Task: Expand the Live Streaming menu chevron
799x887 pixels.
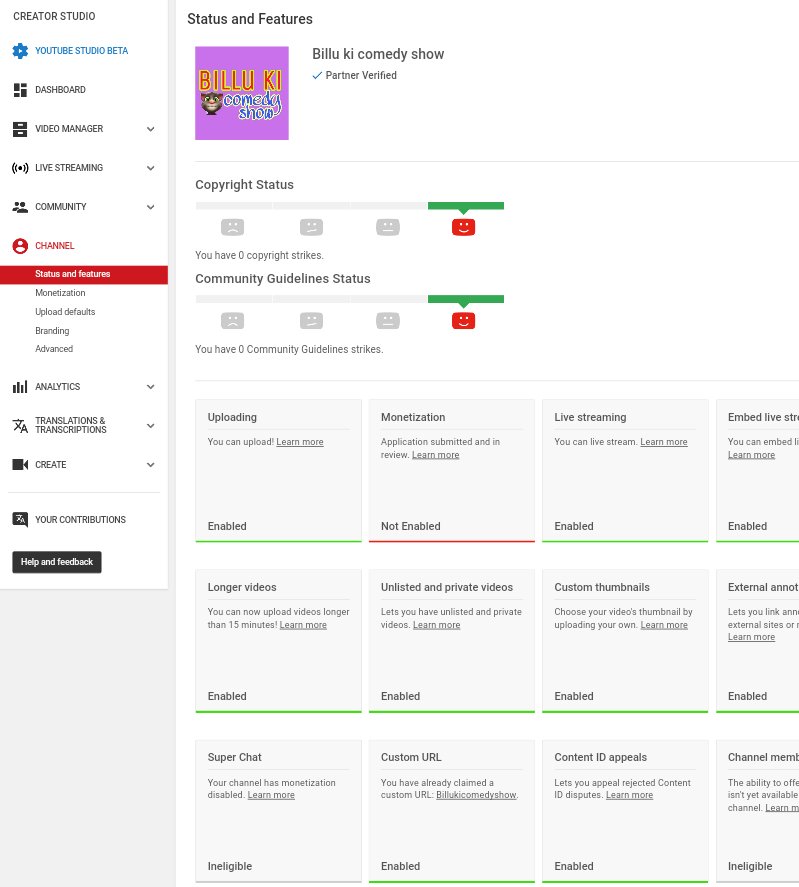Action: [x=151, y=168]
